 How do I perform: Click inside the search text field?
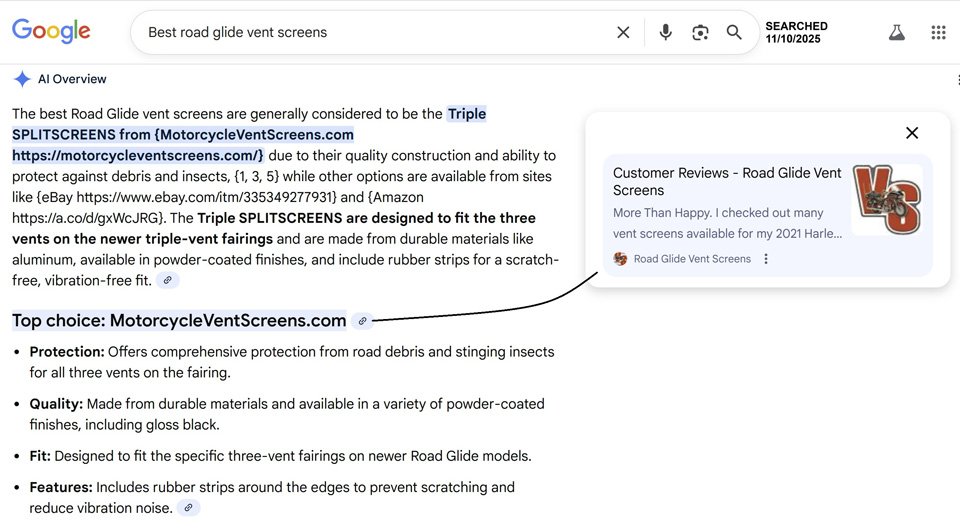point(370,32)
